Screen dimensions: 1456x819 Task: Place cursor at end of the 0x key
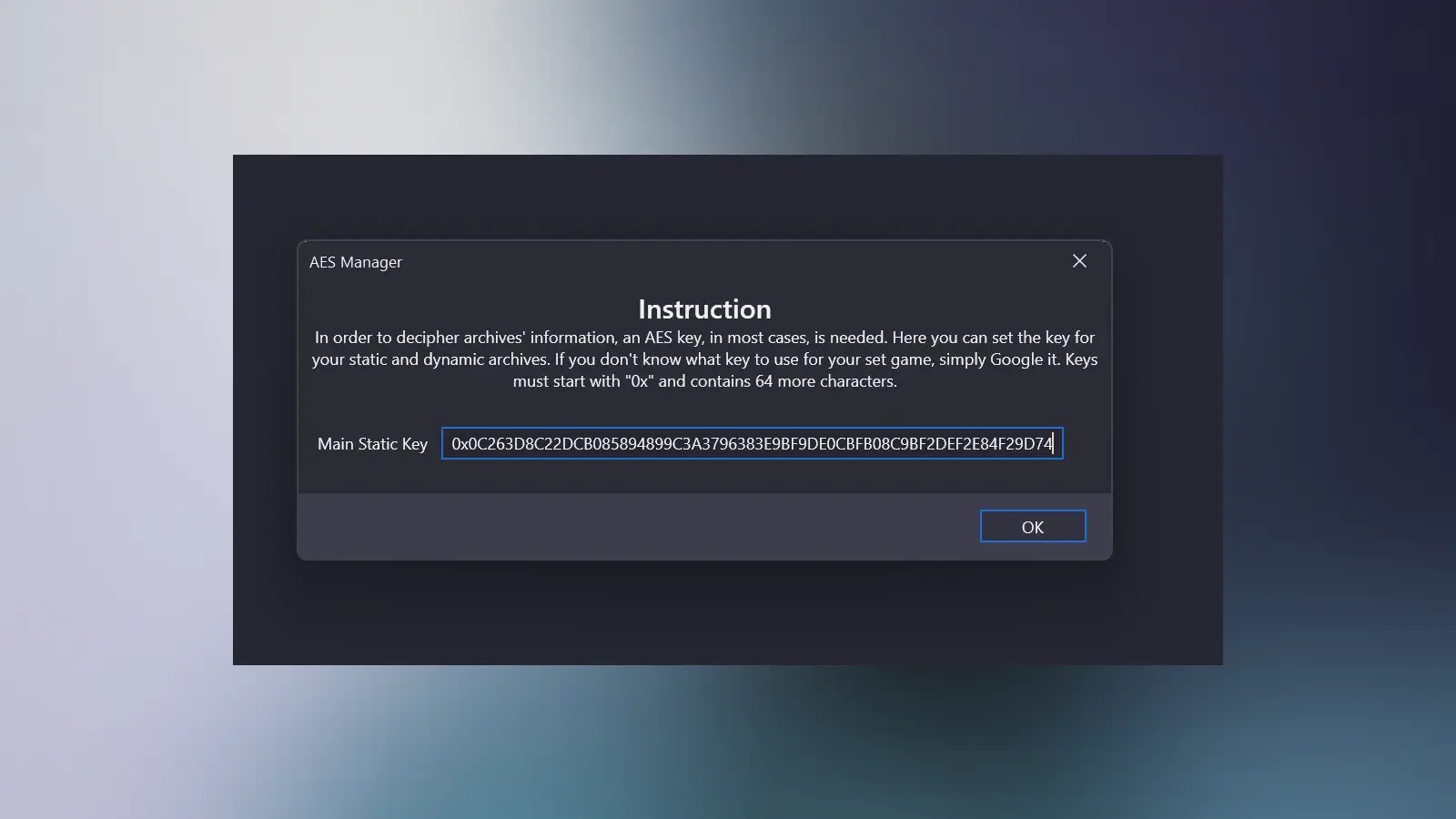pos(1051,443)
